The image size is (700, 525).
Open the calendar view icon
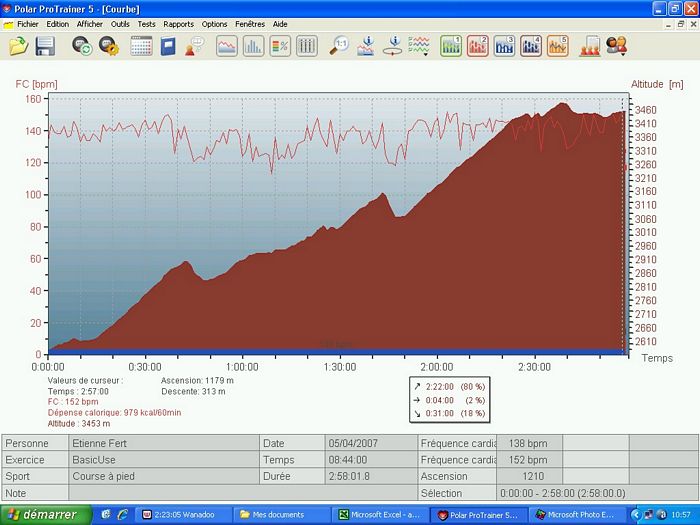141,46
